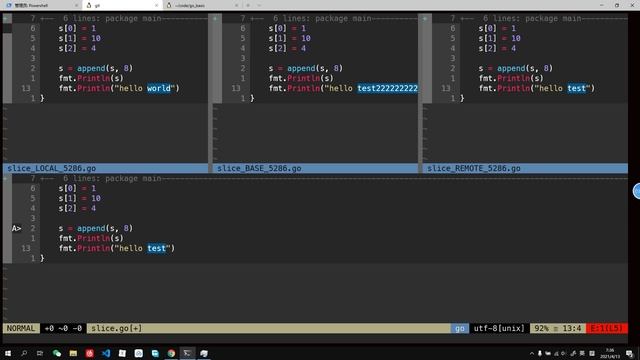Click highlighted word "world" in LOCAL pane
Image resolution: width=640 pixels, height=360 pixels.
click(159, 88)
